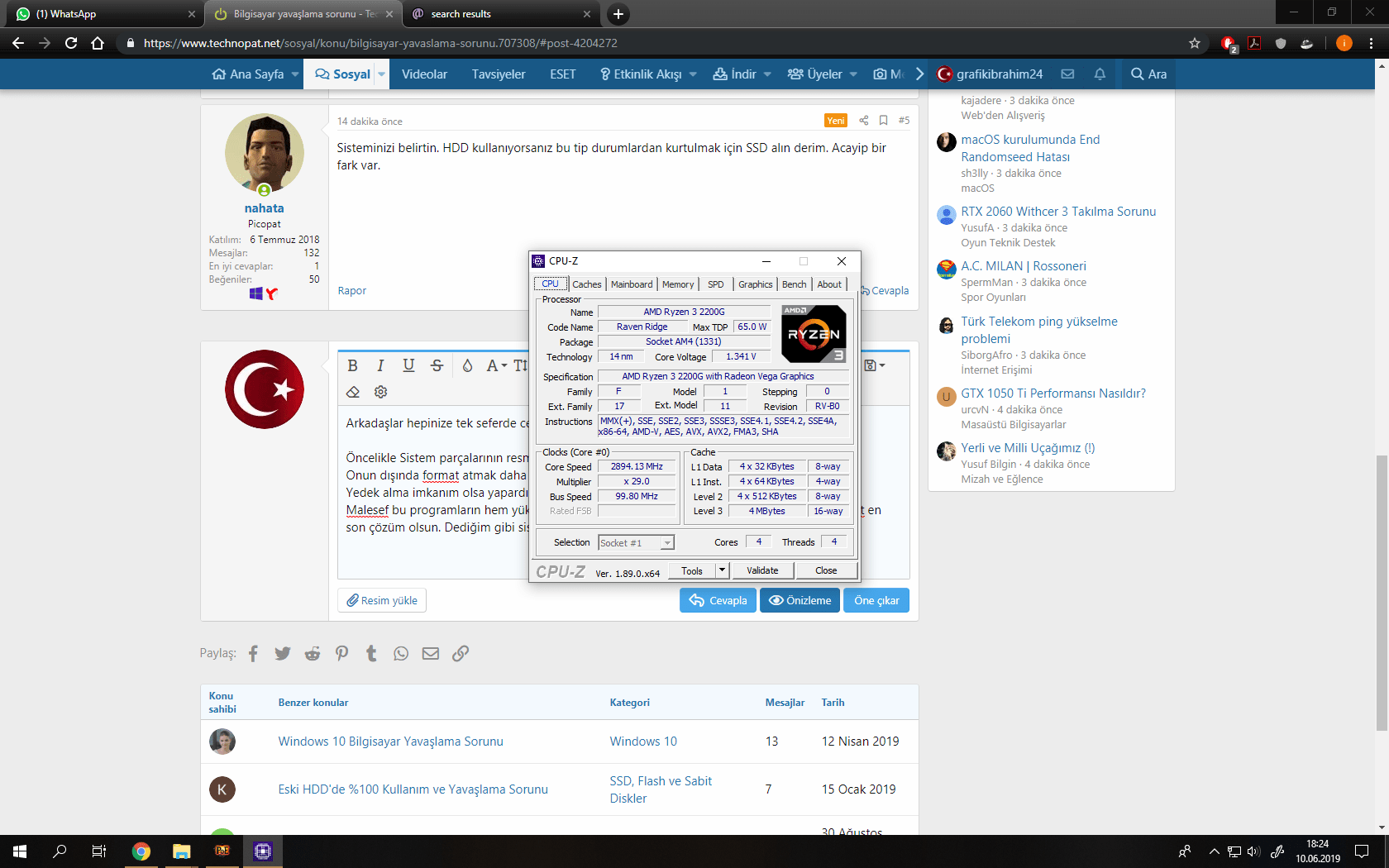Open the Windows 10 Bilgisayar Yavaşlama Sorunu thread
Viewport: 1389px width, 868px height.
[x=391, y=742]
